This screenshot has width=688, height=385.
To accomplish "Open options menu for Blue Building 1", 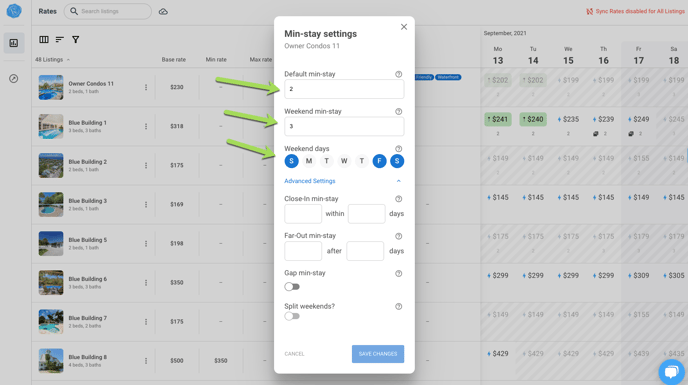I will point(146,126).
